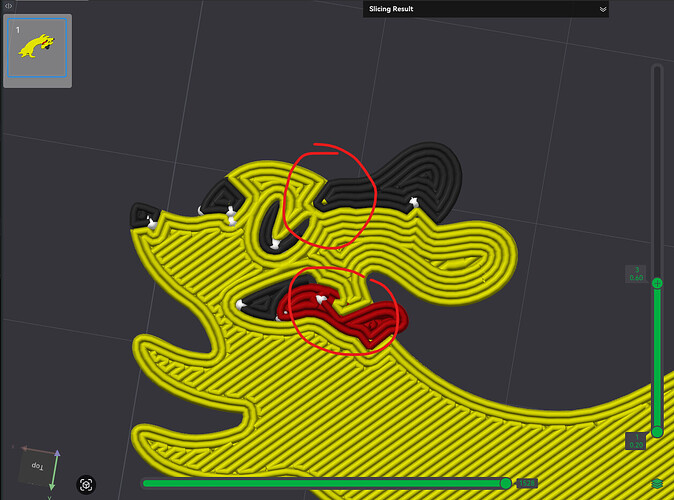Toggle the perspective camera view icon

(x=86, y=485)
